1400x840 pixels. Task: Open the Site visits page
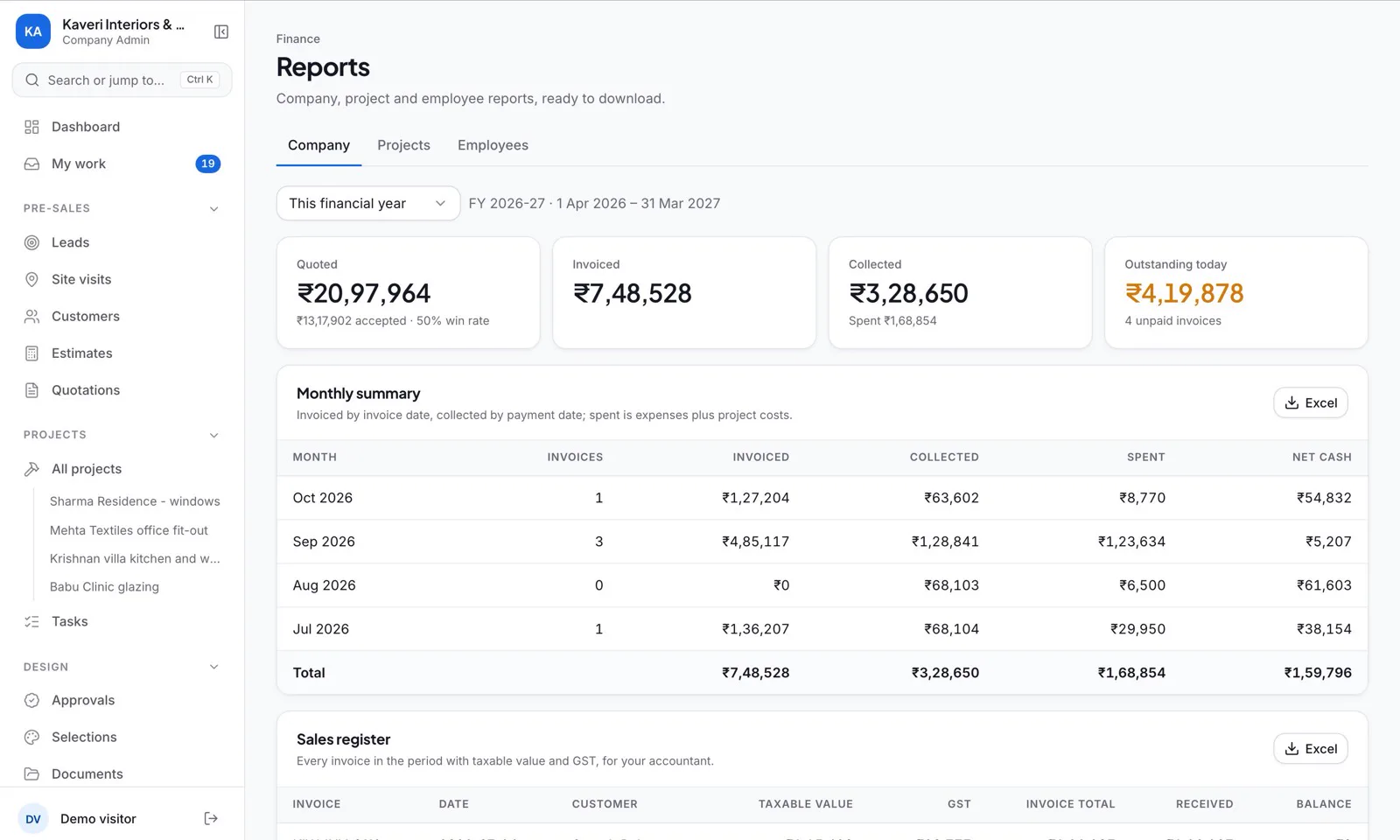(x=81, y=279)
